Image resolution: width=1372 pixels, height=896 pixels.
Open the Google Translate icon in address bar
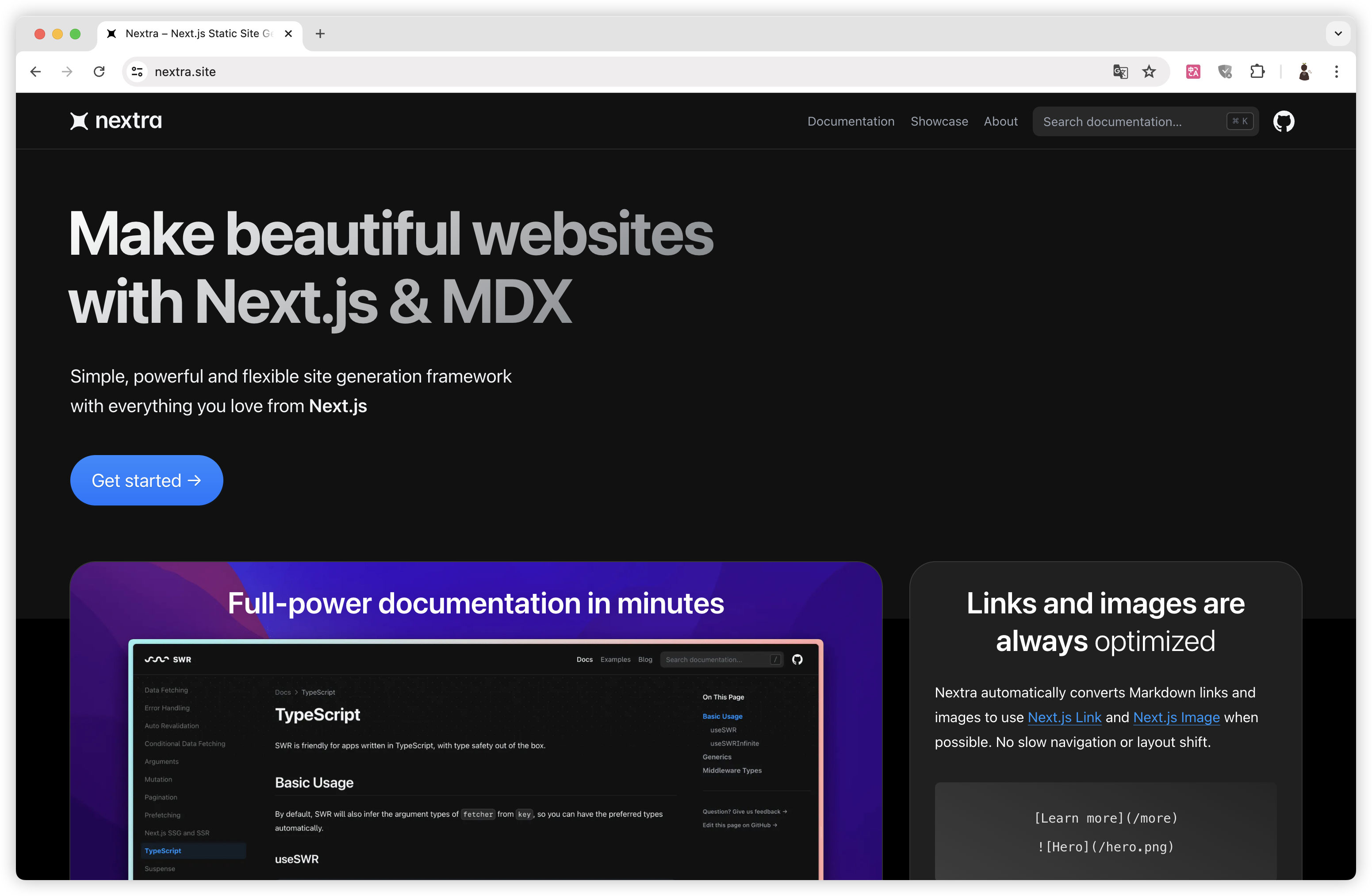(1120, 72)
